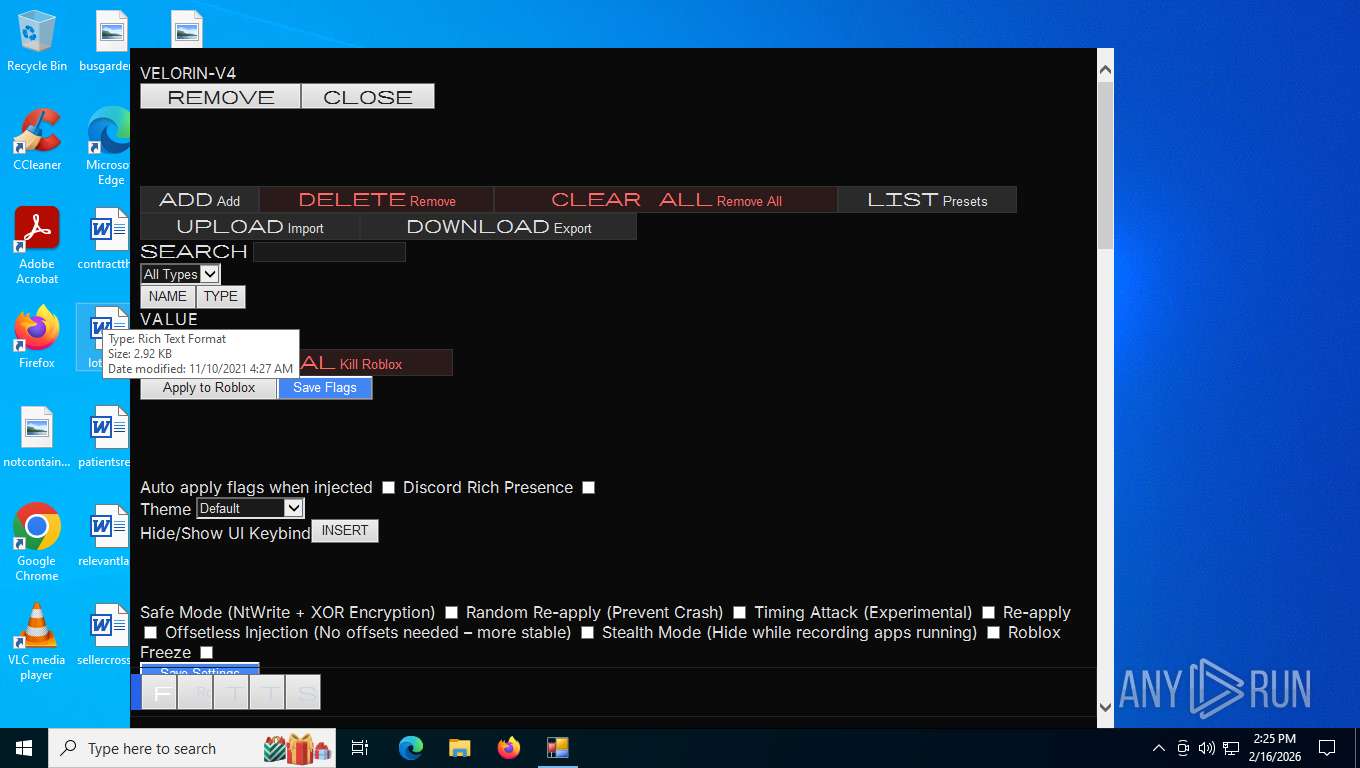Click the Type here to search box
Screen dimensions: 1360x768
tap(192, 748)
